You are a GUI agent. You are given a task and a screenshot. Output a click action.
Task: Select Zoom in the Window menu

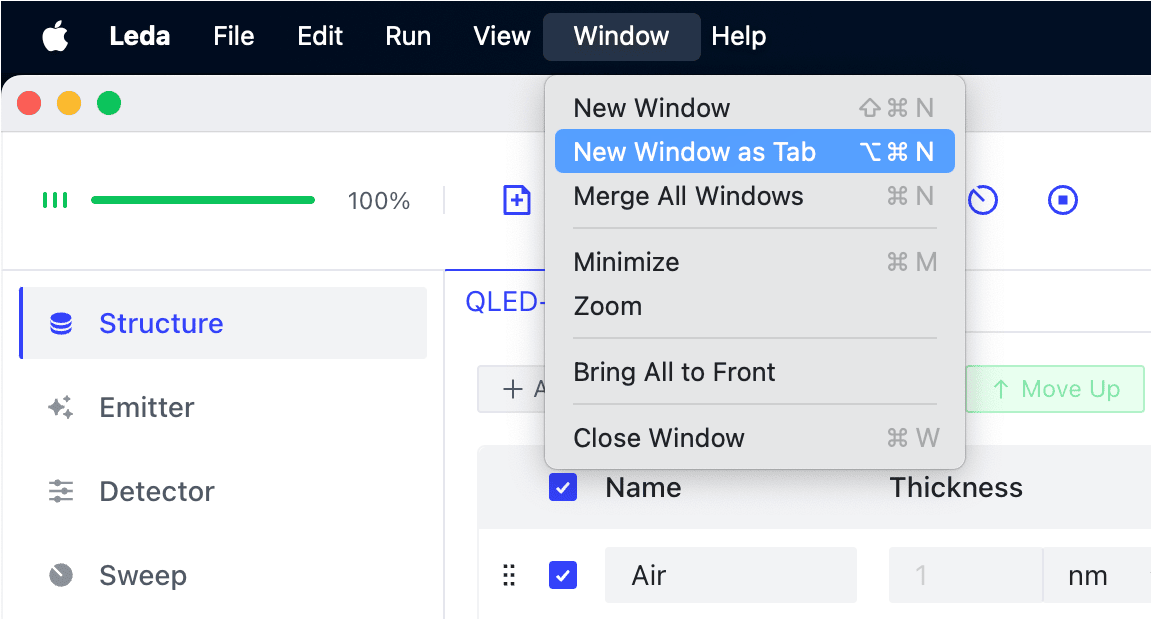point(755,306)
